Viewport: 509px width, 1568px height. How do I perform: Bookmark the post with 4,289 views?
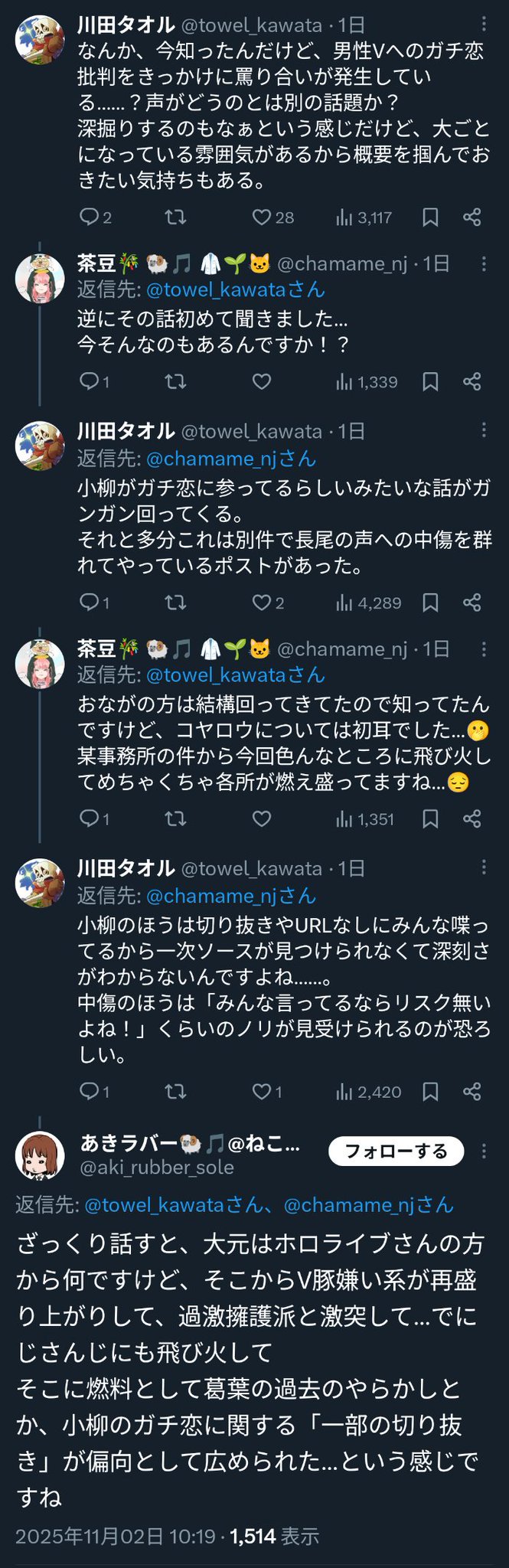point(430,603)
